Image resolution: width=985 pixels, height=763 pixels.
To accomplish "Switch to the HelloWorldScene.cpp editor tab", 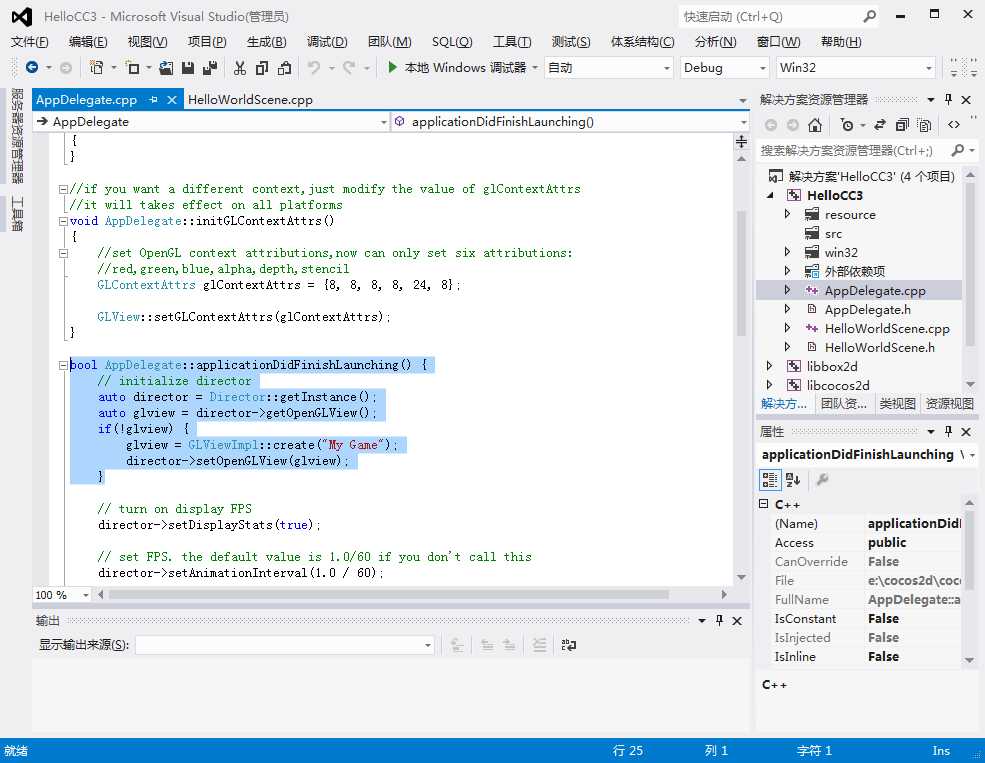I will 250,100.
